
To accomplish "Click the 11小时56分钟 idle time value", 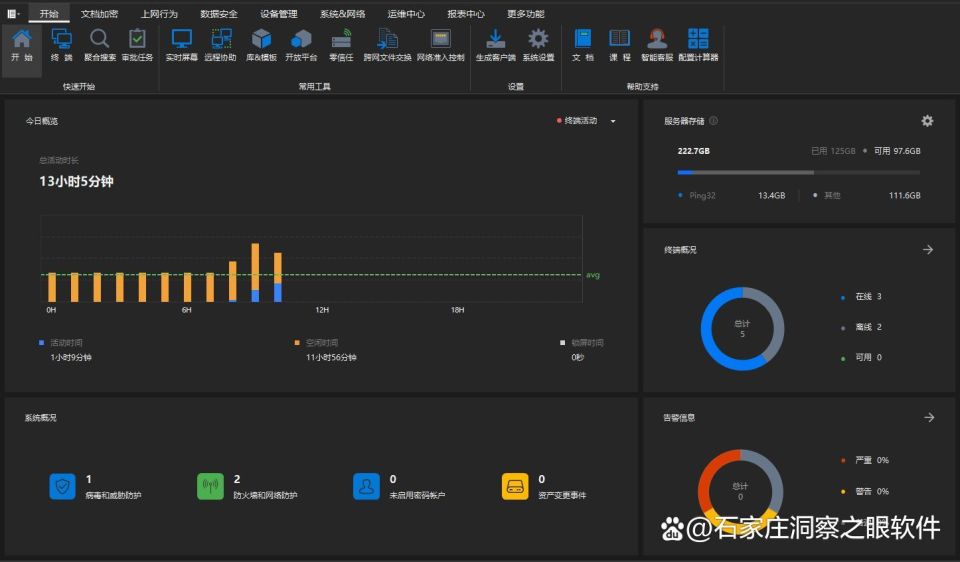I will pos(331,358).
